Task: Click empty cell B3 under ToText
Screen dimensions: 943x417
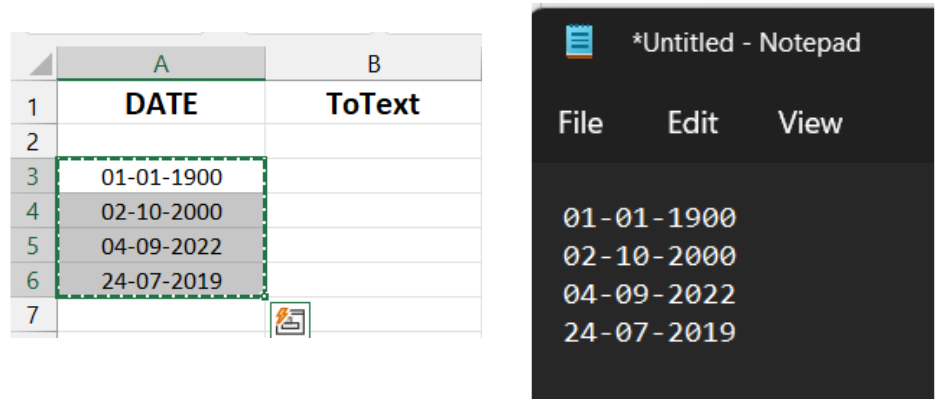Action: (373, 178)
